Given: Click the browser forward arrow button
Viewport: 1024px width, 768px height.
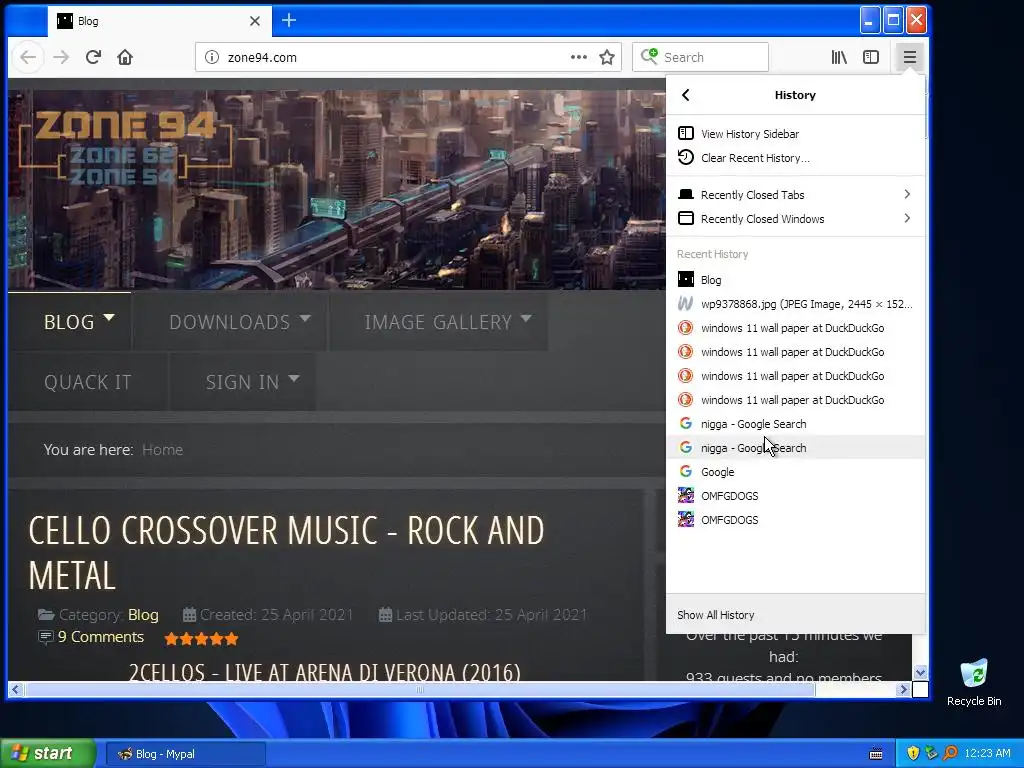Looking at the screenshot, I should tap(61, 57).
